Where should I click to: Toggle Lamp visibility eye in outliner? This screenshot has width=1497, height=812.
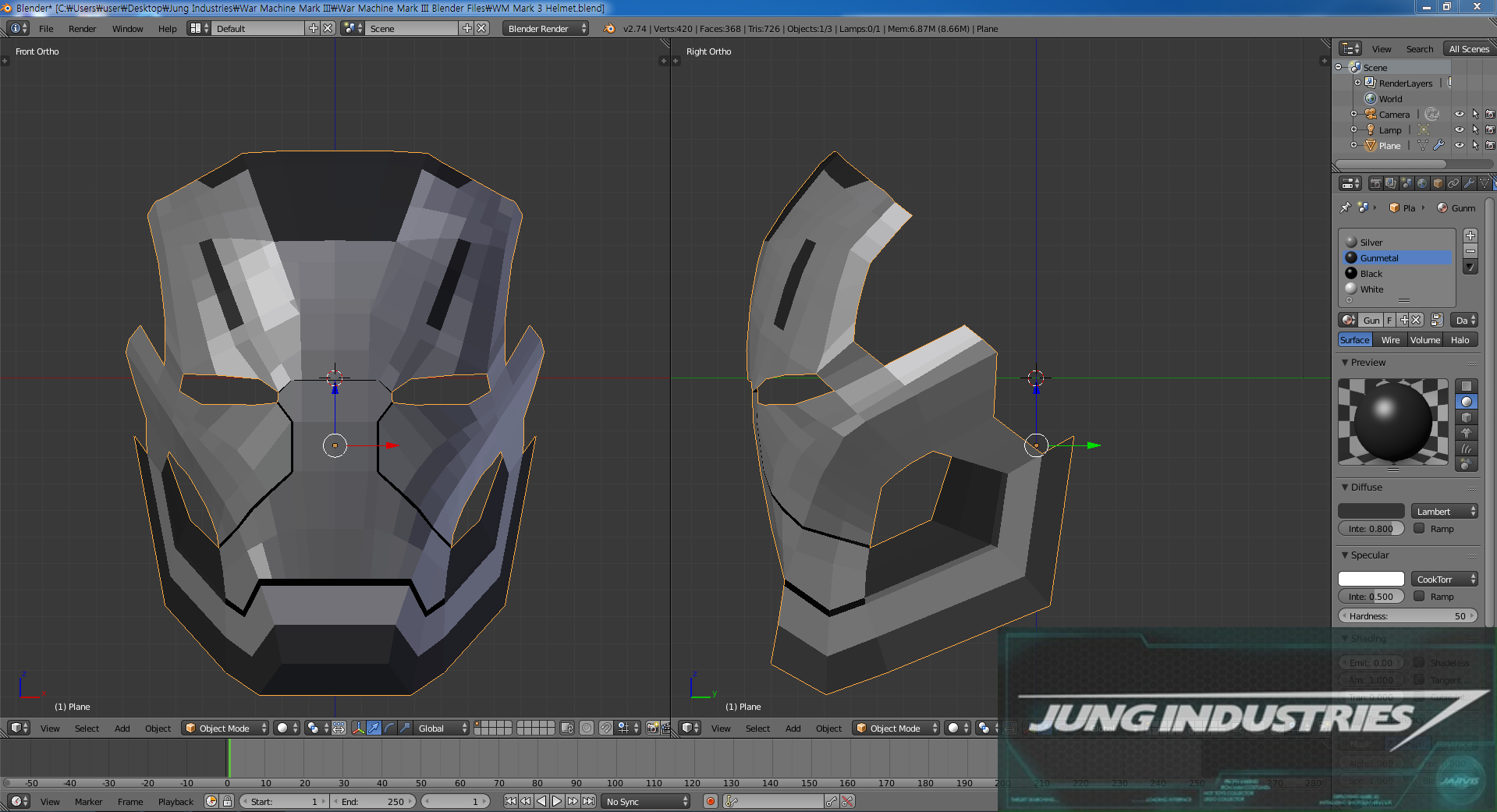(x=1460, y=129)
